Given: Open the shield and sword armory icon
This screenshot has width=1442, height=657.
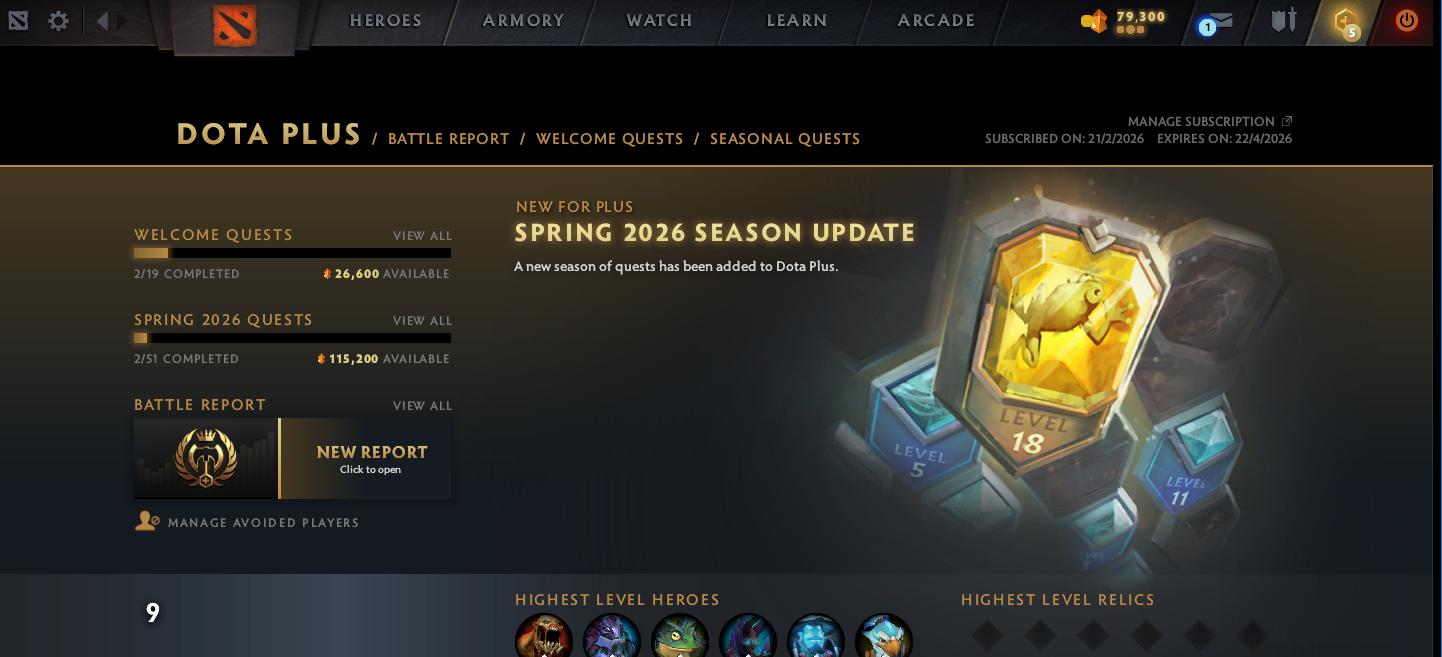Looking at the screenshot, I should (1283, 20).
